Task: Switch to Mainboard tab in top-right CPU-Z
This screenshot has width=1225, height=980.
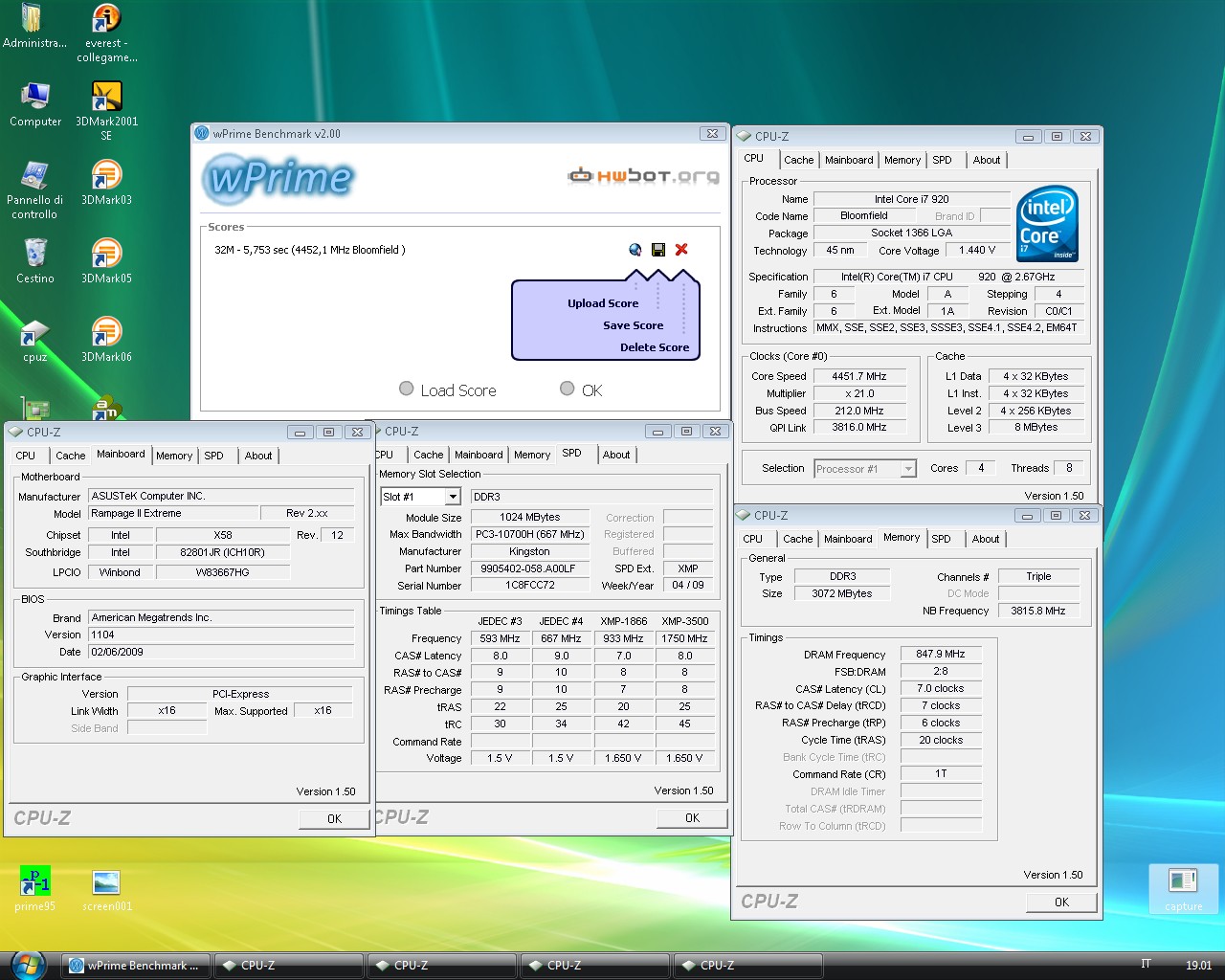Action: 849,160
